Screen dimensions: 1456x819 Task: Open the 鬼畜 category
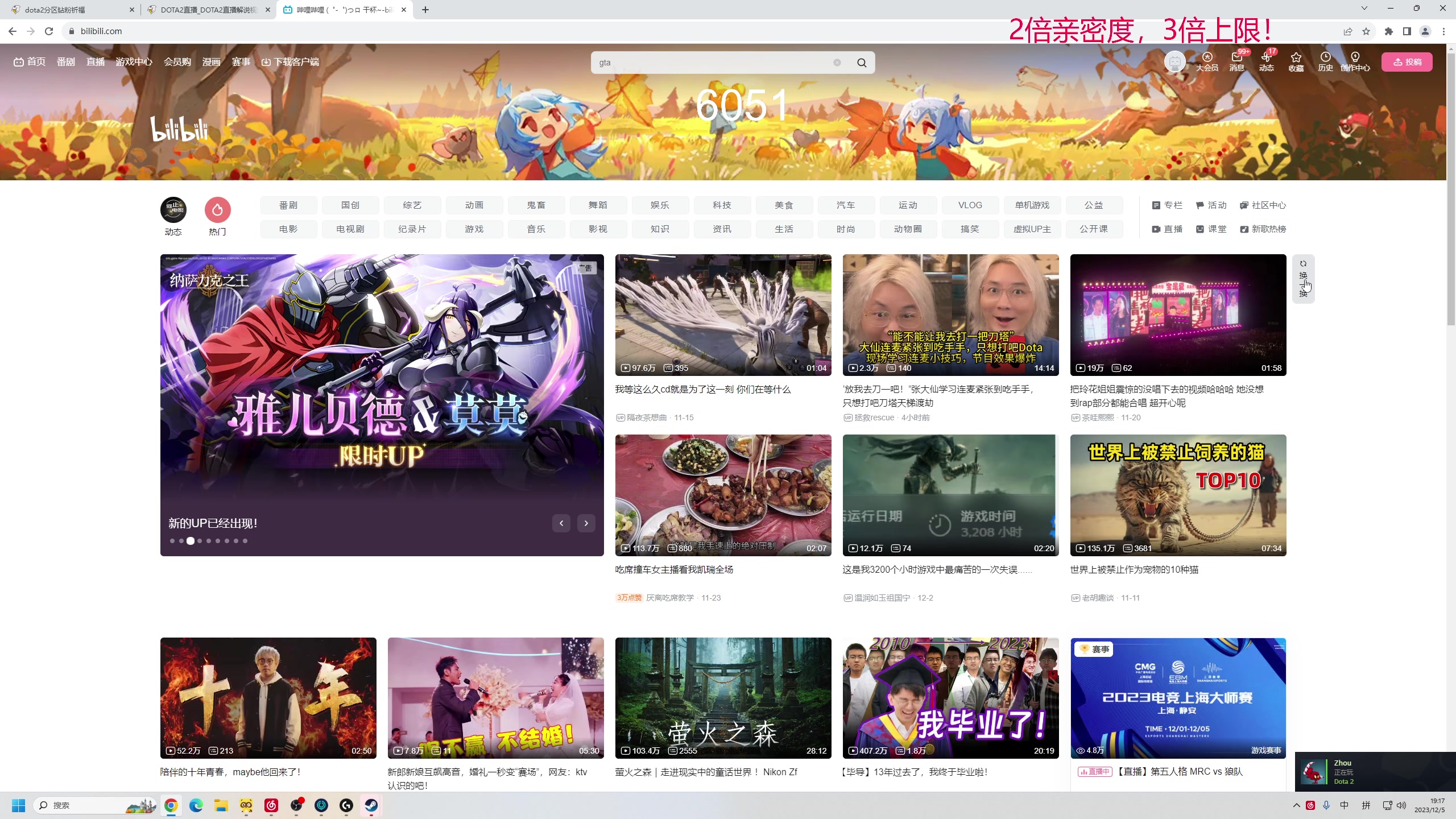[536, 205]
